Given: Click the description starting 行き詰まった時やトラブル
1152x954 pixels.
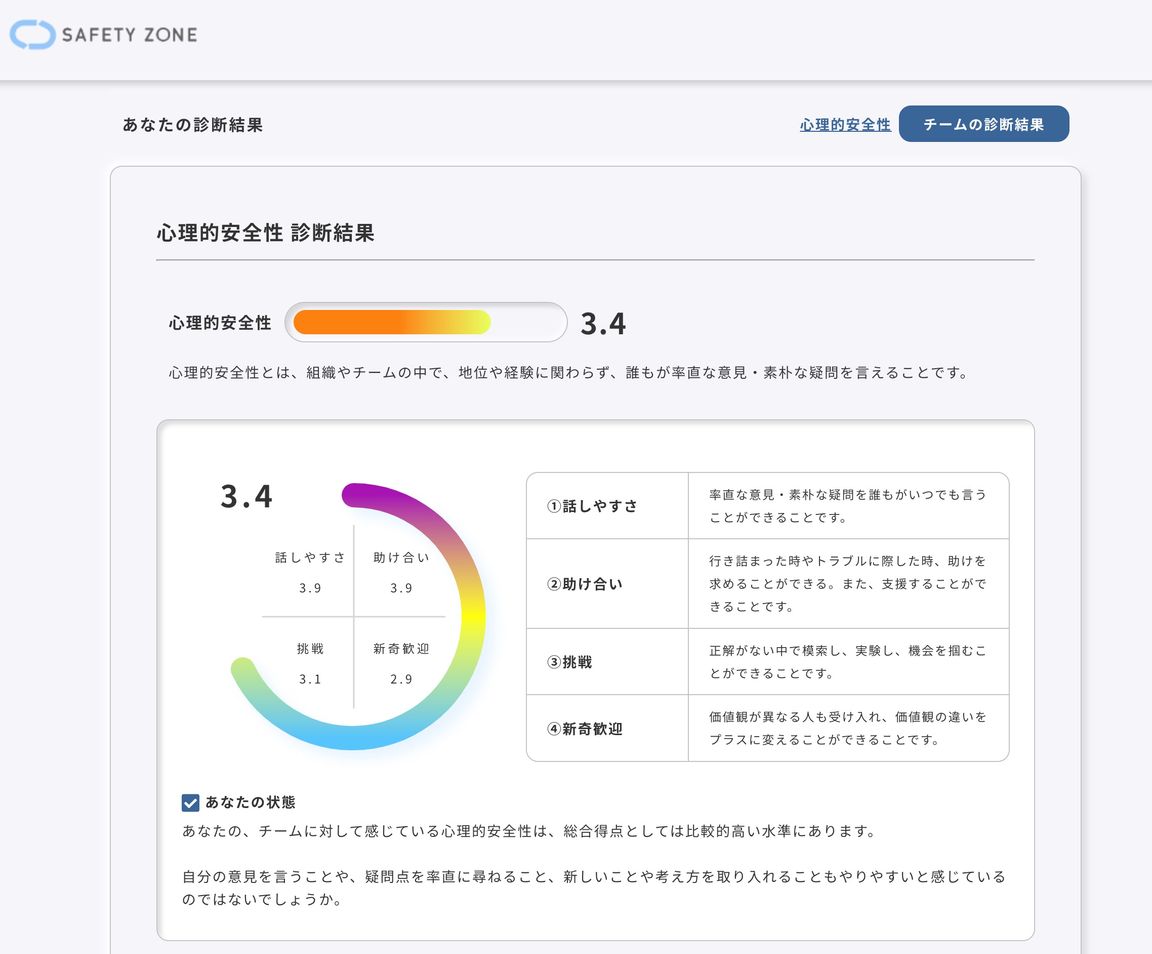Looking at the screenshot, I should [x=848, y=584].
